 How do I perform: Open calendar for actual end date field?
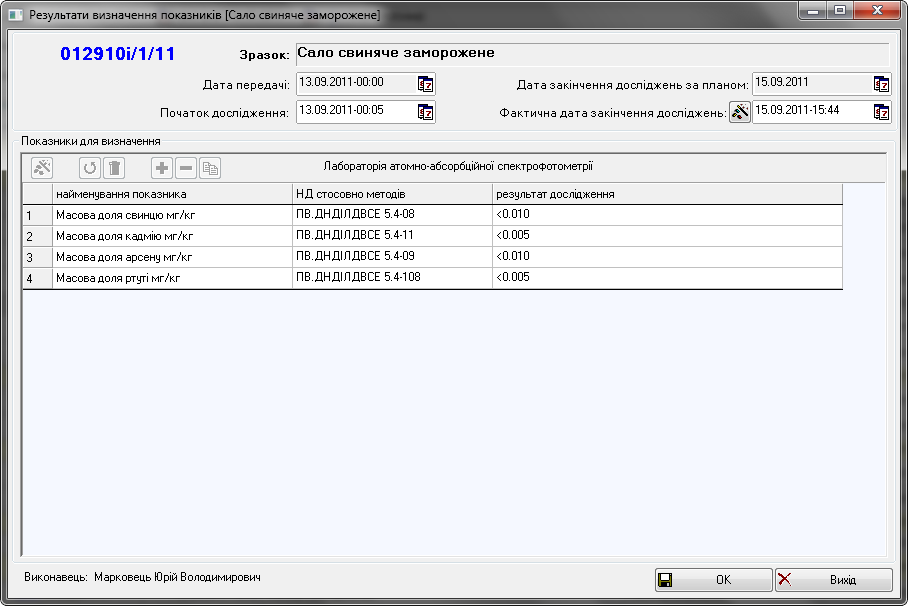tap(881, 112)
